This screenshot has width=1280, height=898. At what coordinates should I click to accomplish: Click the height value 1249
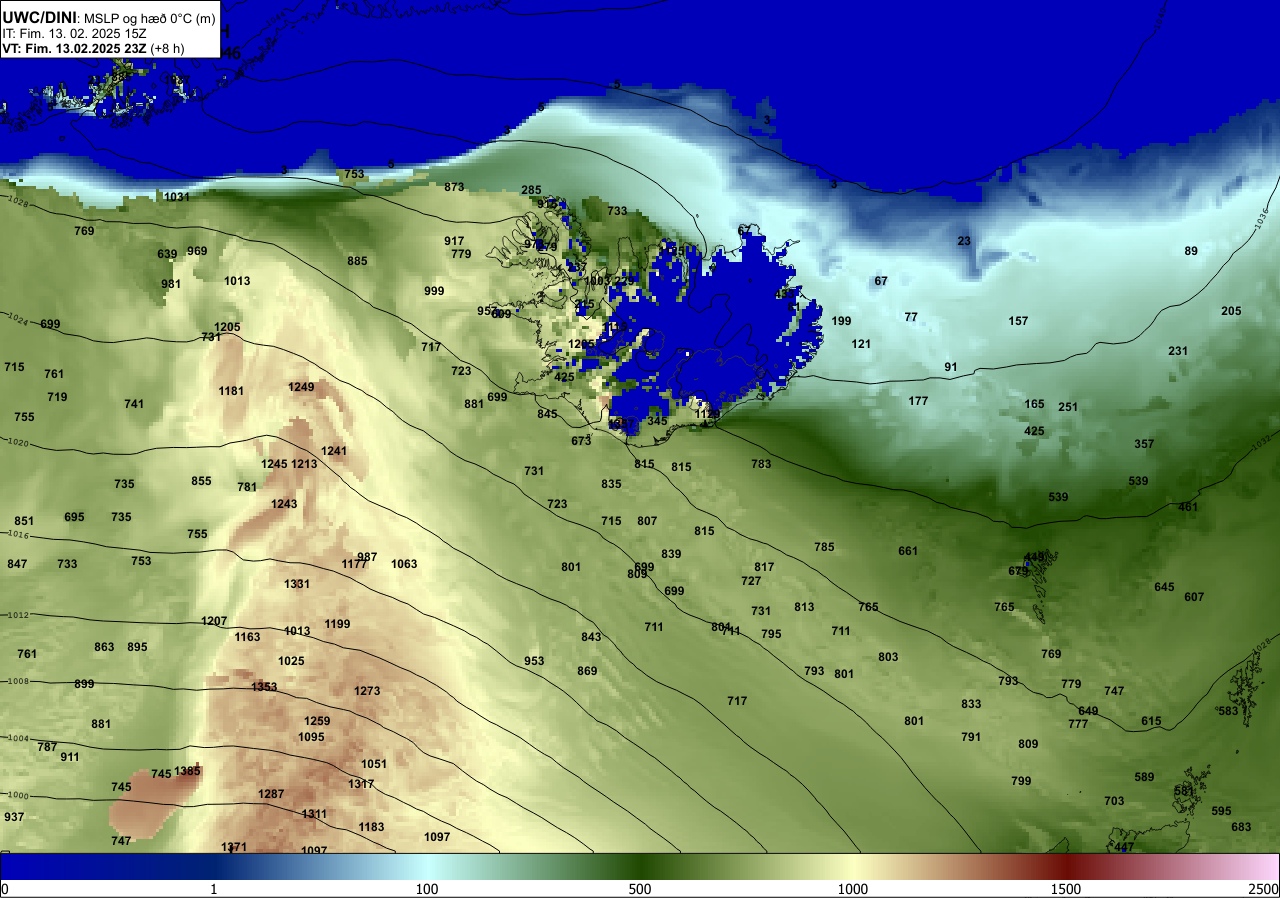tap(301, 387)
